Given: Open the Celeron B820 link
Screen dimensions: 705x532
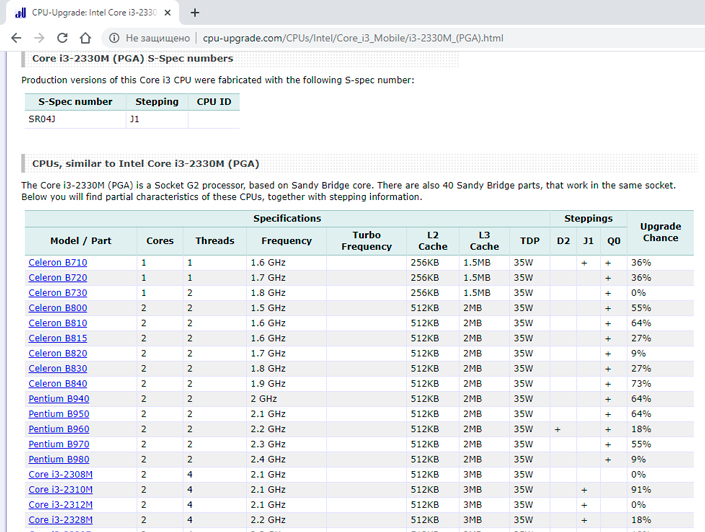Looking at the screenshot, I should pos(58,353).
